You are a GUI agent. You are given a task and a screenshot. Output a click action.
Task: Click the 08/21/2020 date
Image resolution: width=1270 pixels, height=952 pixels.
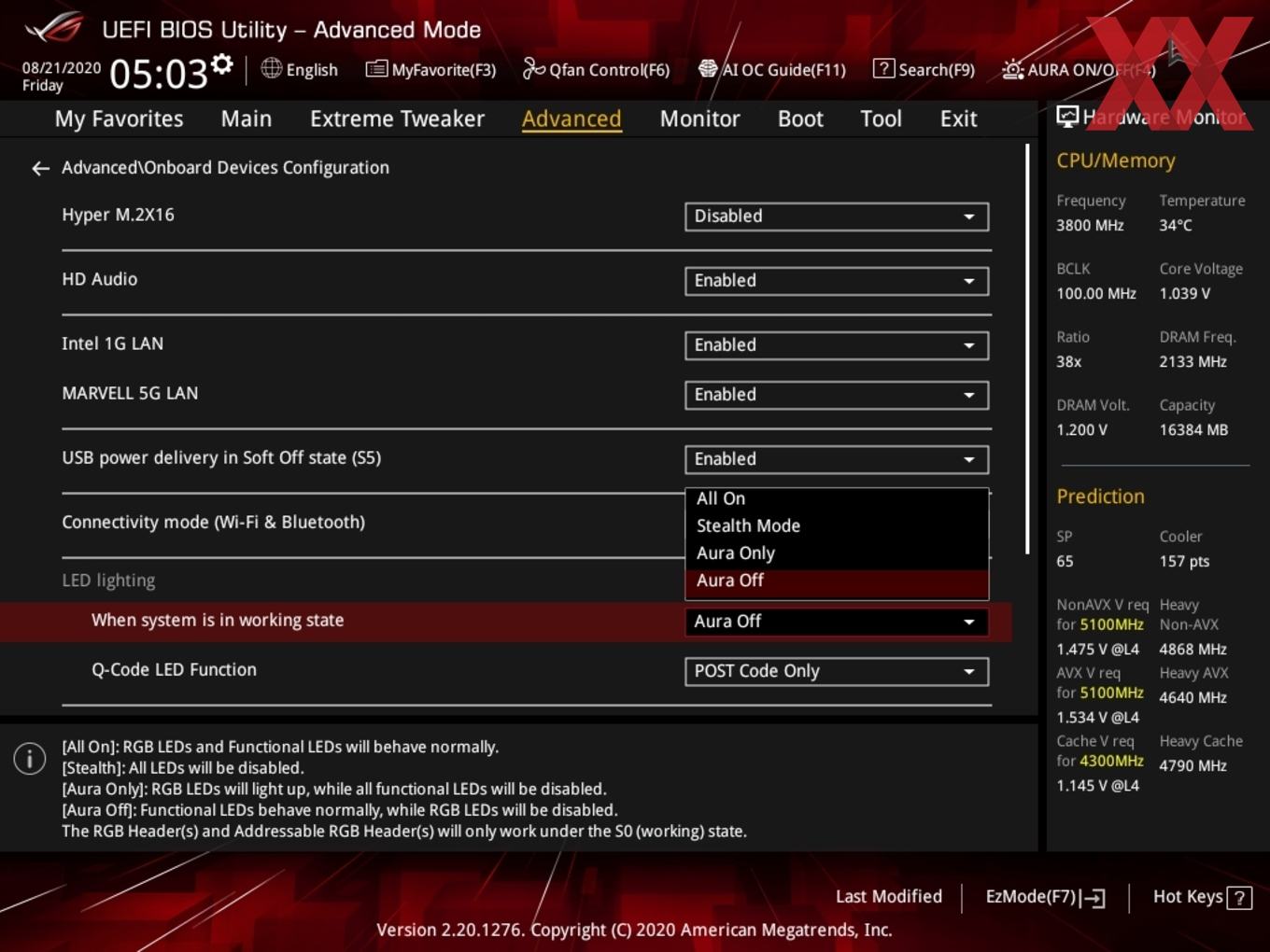coord(62,68)
